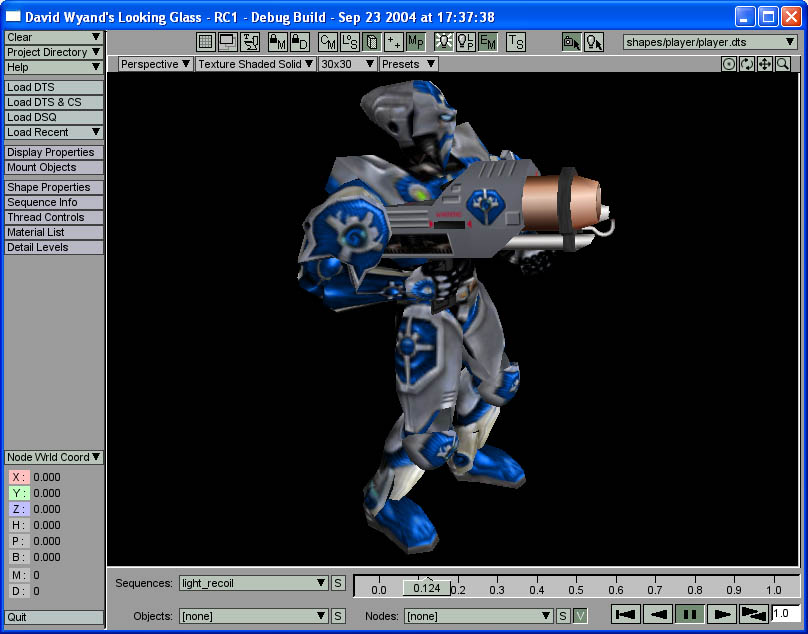
Task: Open the Detail Levels panel
Action: [54, 247]
